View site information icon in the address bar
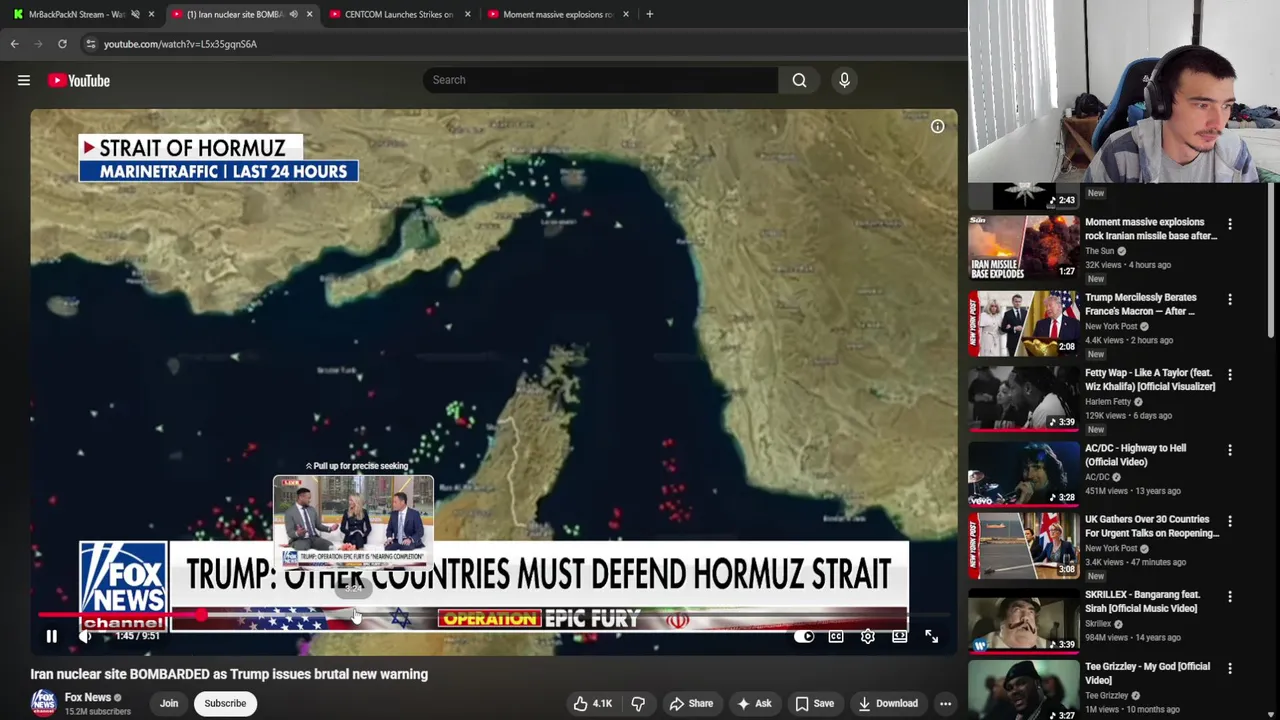 coord(91,44)
